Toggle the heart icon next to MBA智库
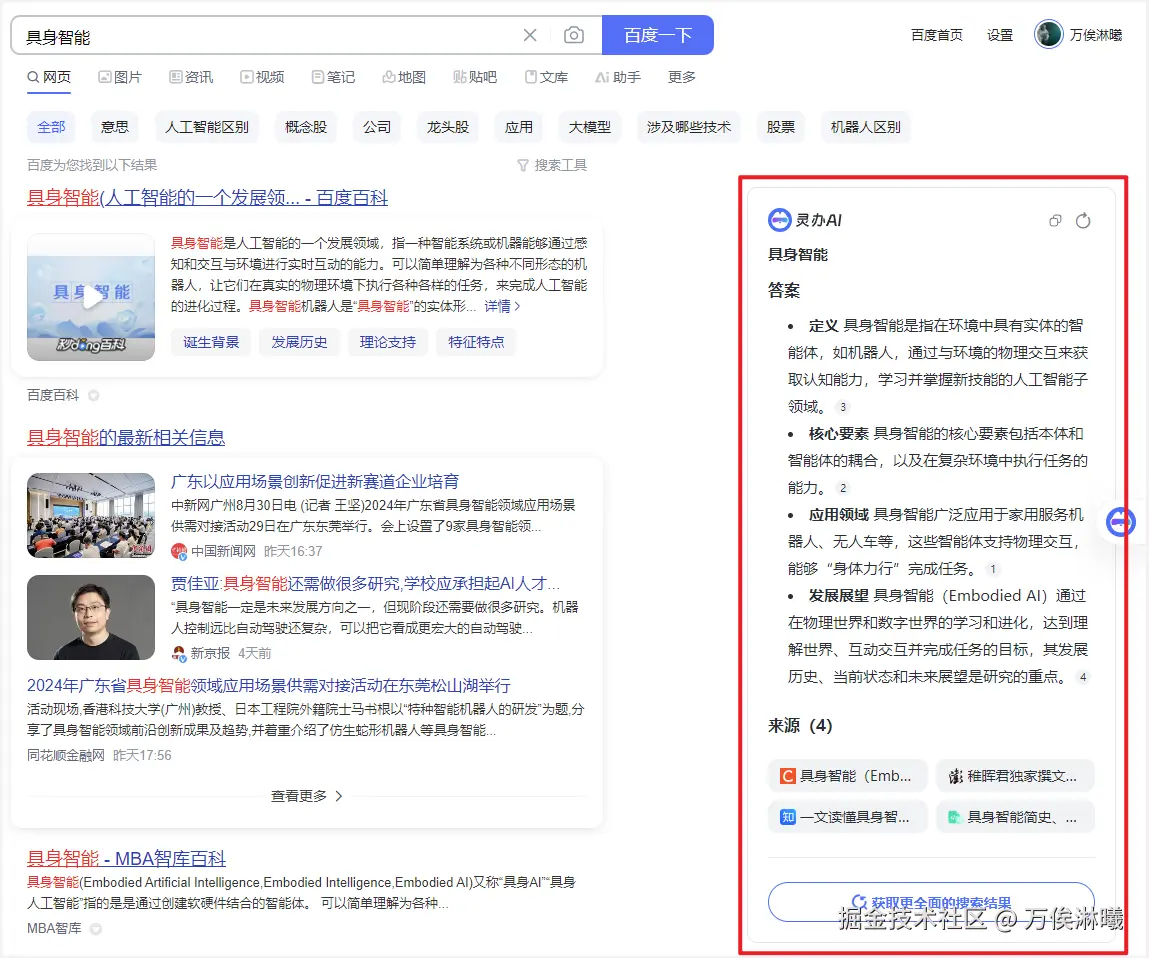 pyautogui.click(x=94, y=928)
